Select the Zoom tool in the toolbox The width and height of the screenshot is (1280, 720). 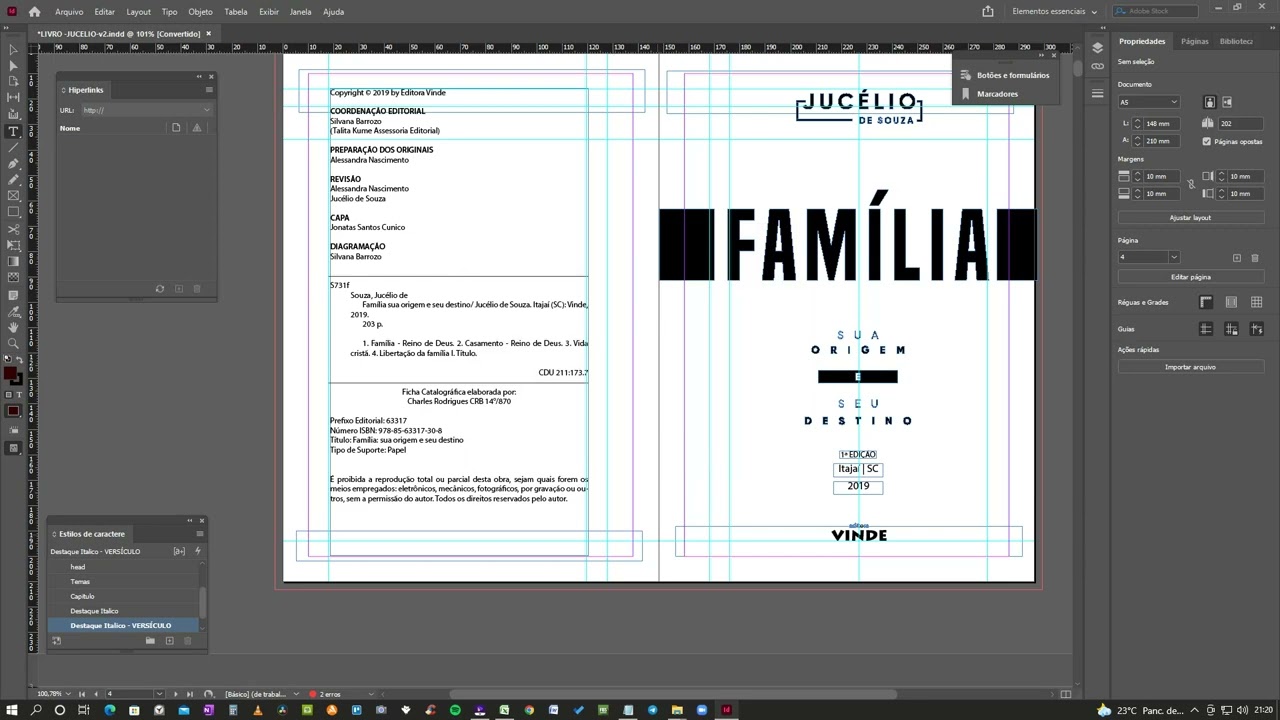click(13, 343)
